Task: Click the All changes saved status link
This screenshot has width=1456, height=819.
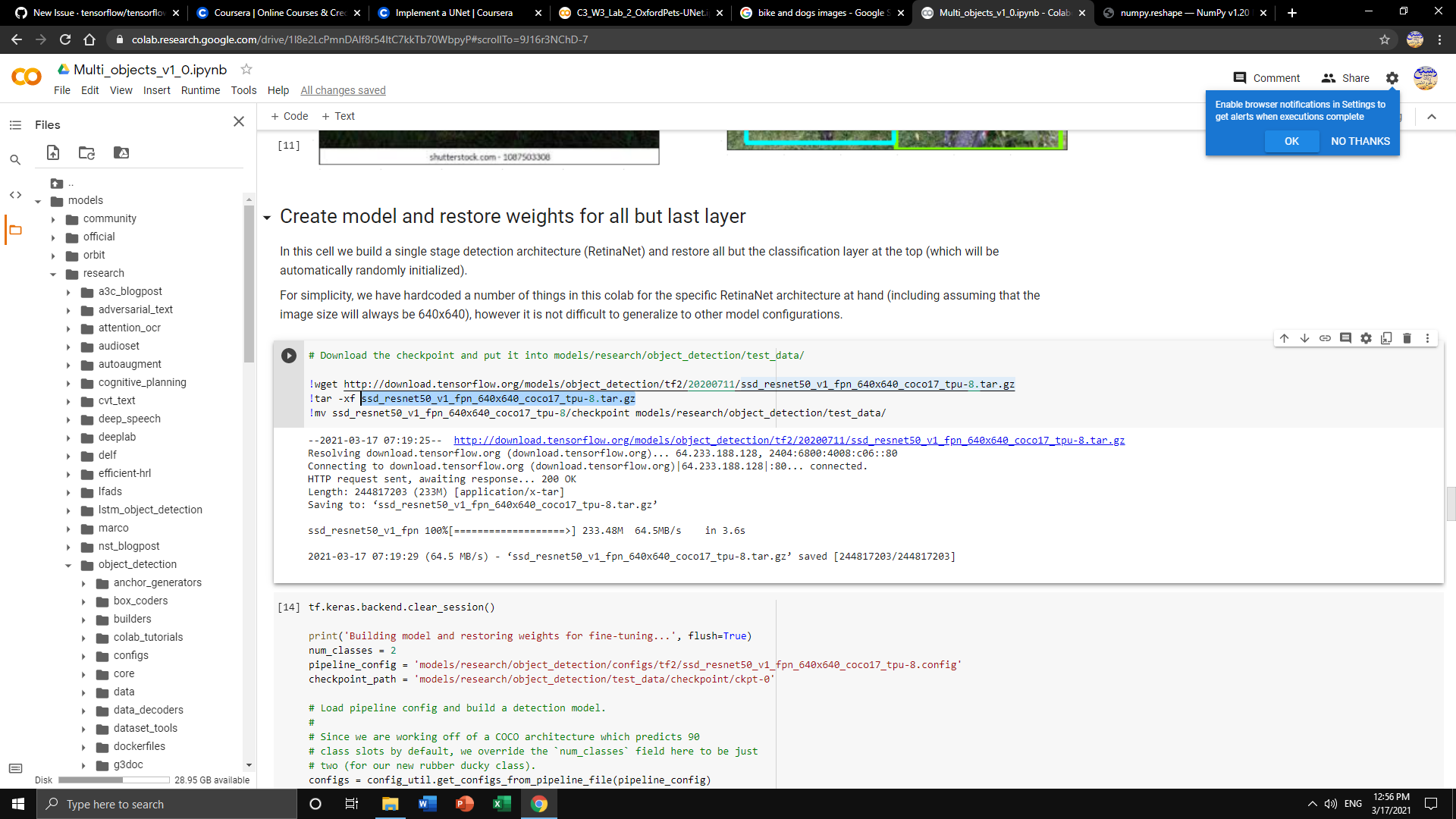Action: point(343,90)
